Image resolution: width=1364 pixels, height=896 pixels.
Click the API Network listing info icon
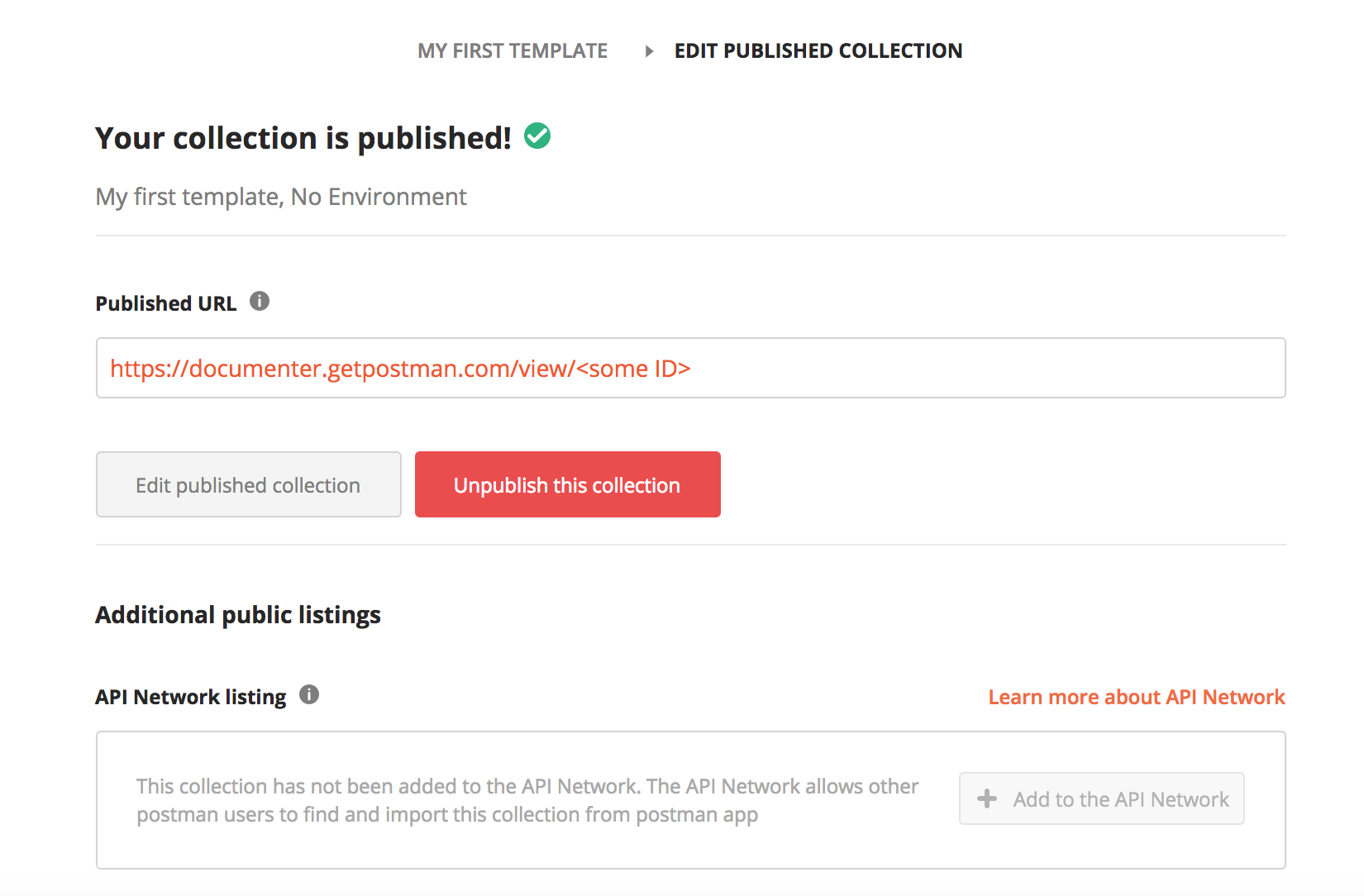(x=310, y=695)
